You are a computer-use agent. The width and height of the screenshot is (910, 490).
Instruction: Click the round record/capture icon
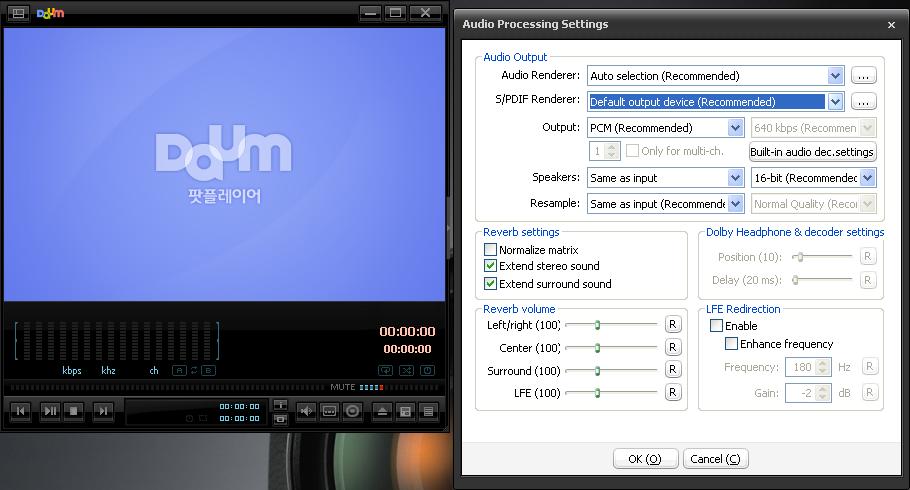352,411
